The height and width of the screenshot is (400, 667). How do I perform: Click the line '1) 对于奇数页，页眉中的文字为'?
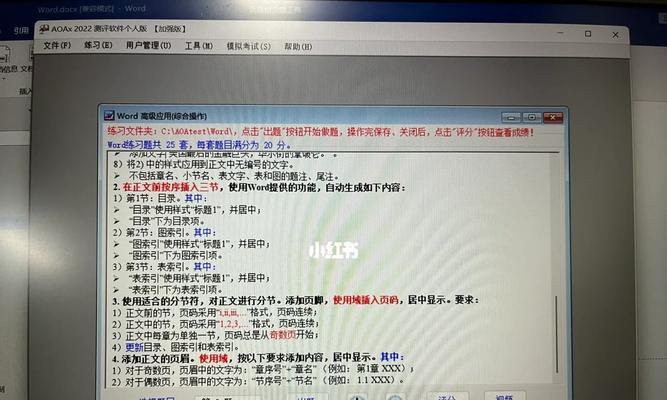click(262, 369)
